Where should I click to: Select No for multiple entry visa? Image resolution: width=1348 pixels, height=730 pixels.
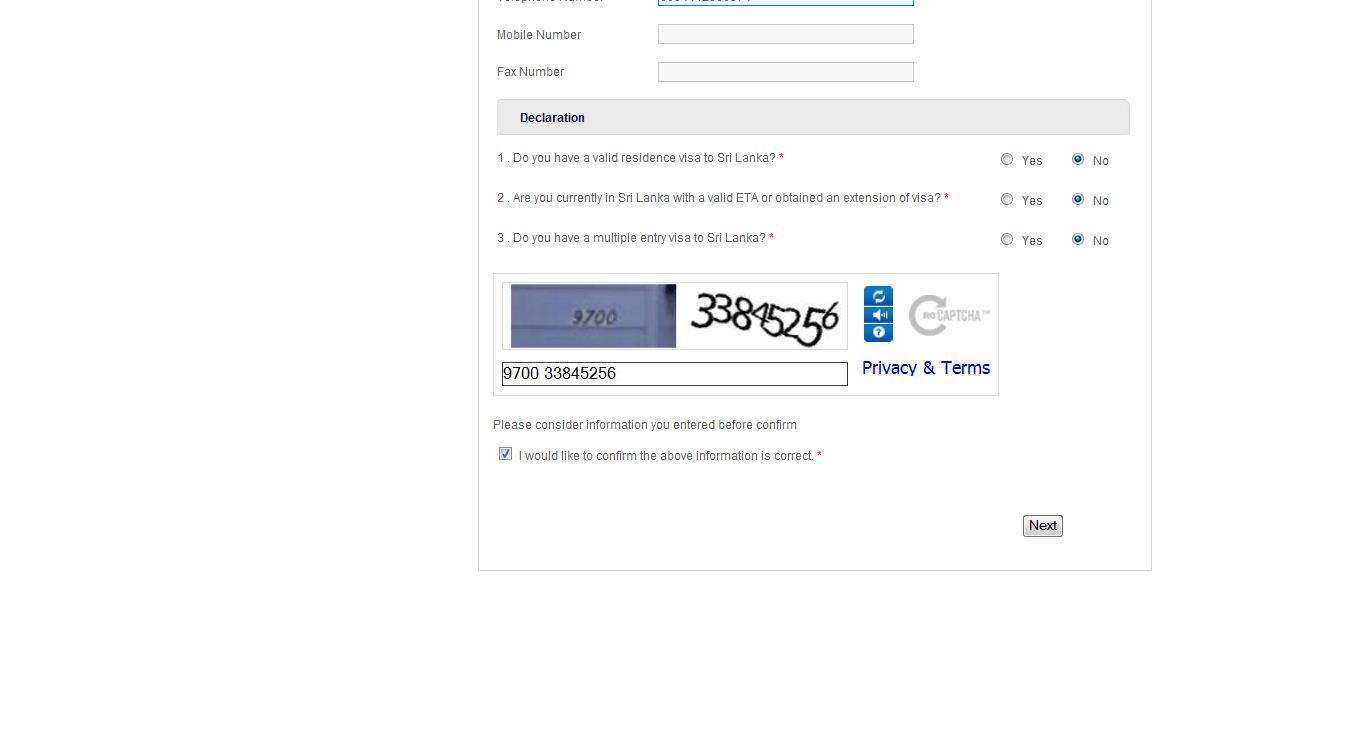coord(1078,239)
